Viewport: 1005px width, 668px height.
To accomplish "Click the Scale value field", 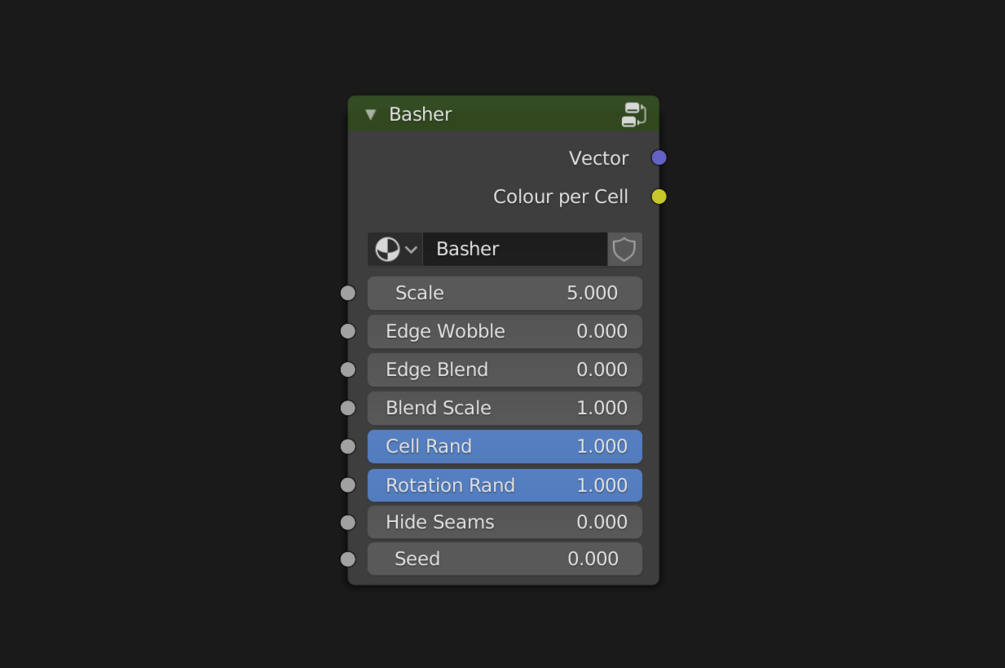I will coord(504,293).
